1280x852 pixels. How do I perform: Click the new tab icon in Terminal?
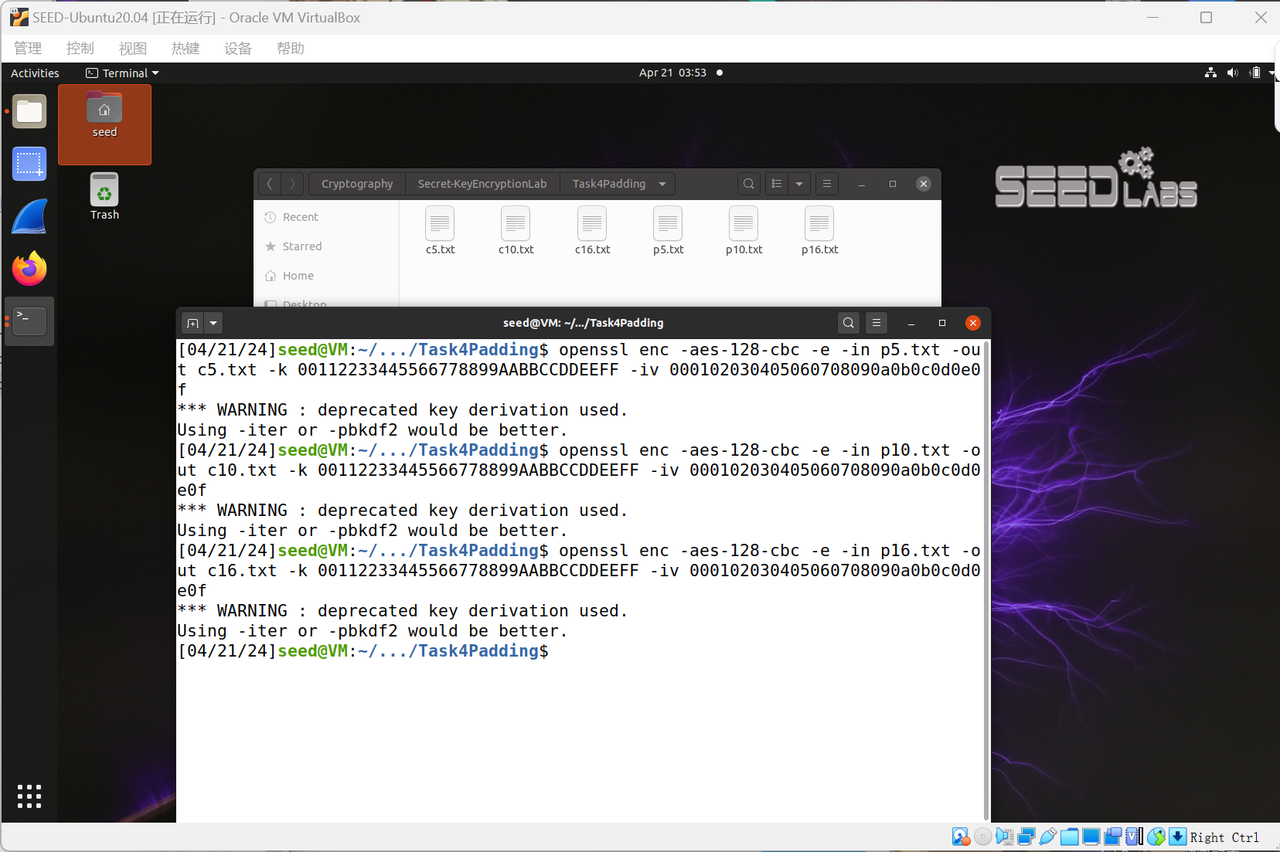[x=193, y=323]
